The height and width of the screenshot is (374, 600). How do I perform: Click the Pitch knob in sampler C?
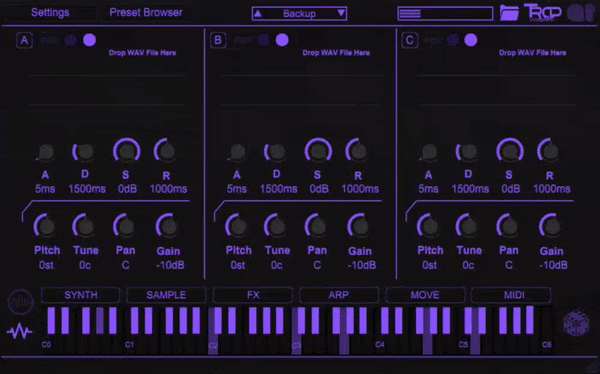point(430,226)
